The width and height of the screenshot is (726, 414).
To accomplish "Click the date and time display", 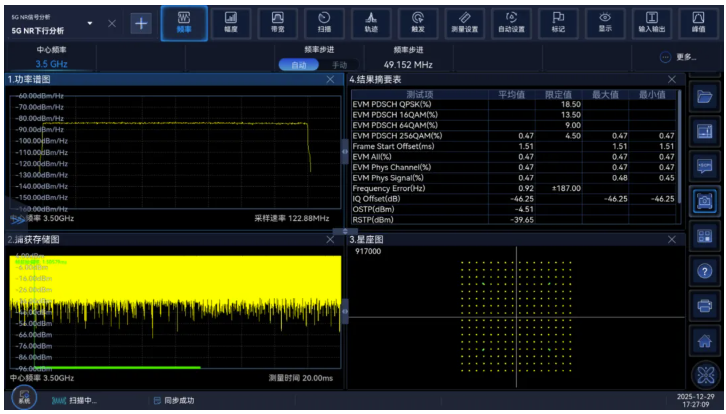I will [x=695, y=401].
